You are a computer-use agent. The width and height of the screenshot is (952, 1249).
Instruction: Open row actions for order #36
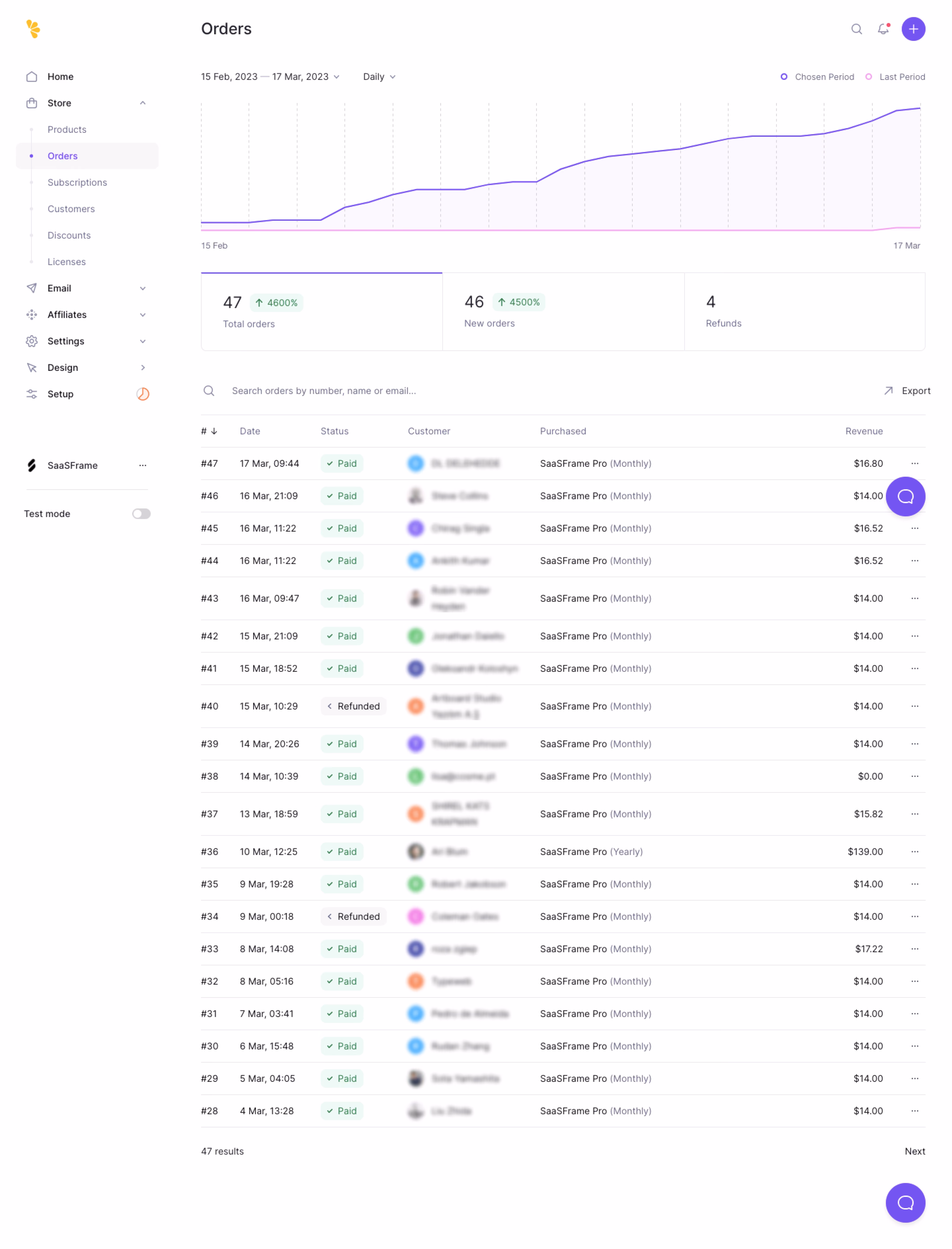pos(915,852)
